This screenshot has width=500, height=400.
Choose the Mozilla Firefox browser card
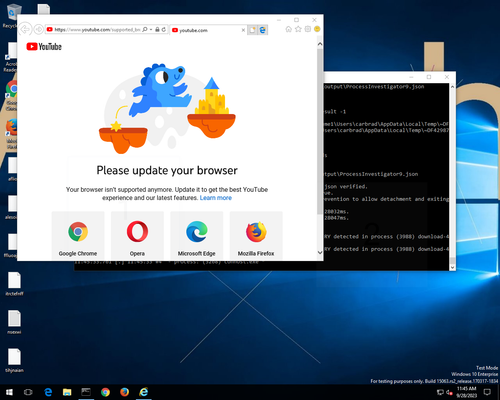point(256,235)
